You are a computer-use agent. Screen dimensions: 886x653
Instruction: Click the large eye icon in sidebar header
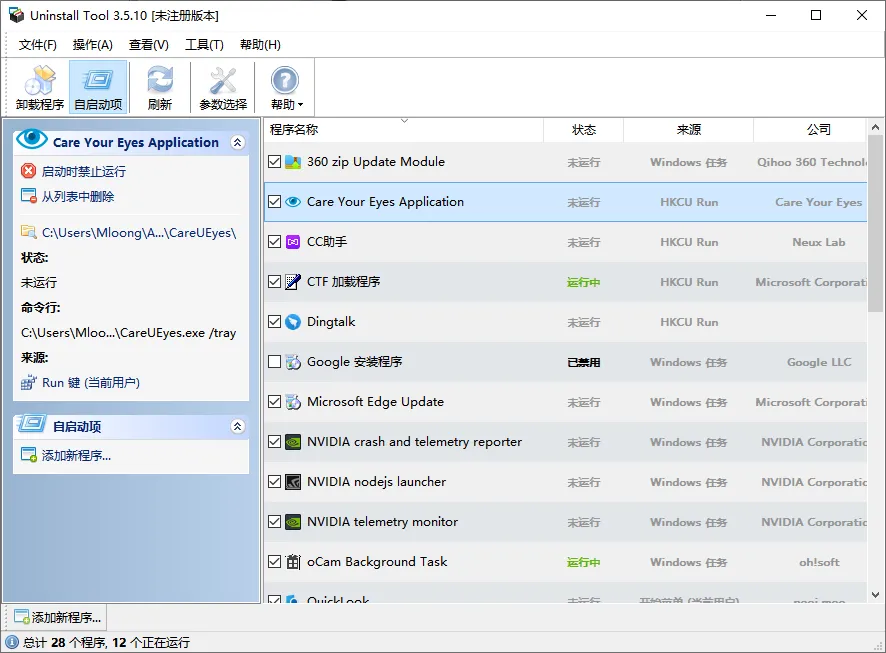click(x=32, y=138)
